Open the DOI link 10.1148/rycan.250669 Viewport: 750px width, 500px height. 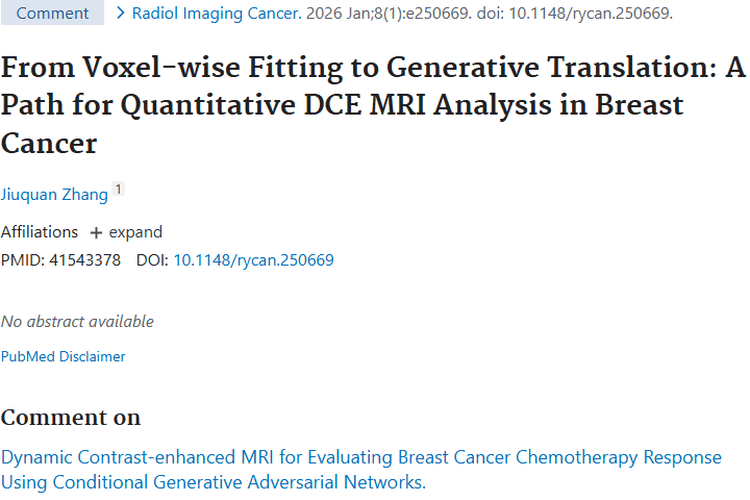(254, 260)
